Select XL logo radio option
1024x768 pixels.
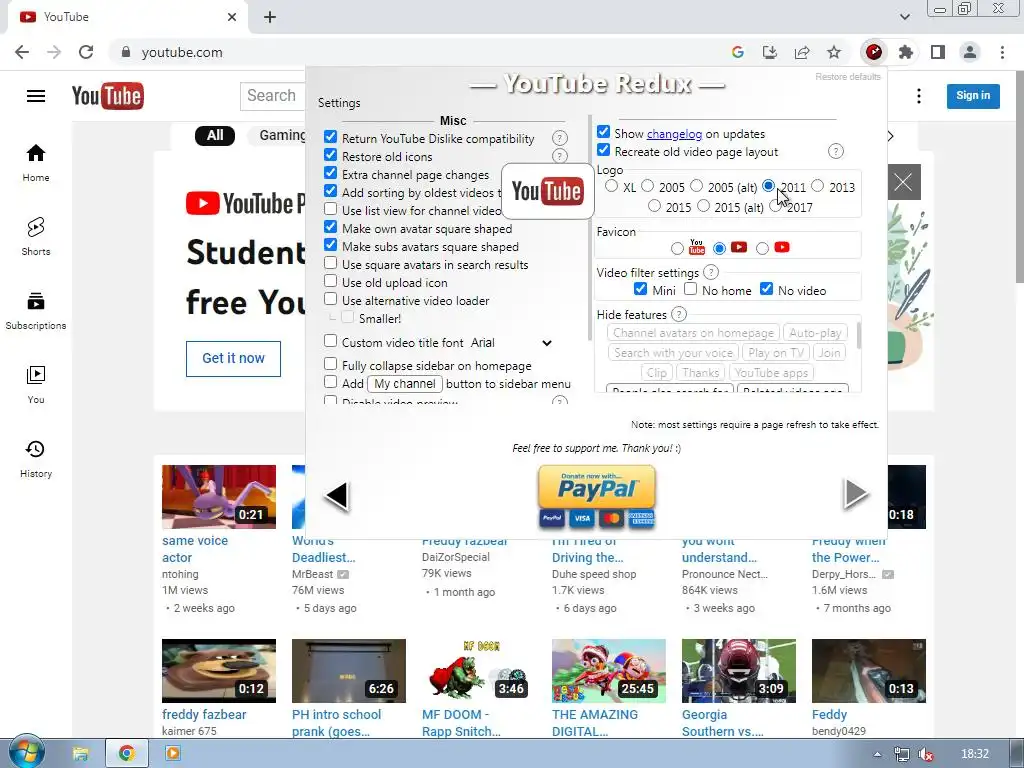tap(611, 186)
